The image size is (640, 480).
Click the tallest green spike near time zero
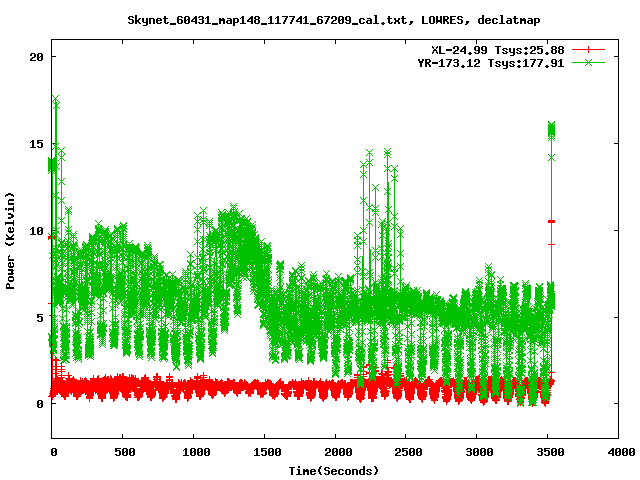tap(56, 100)
